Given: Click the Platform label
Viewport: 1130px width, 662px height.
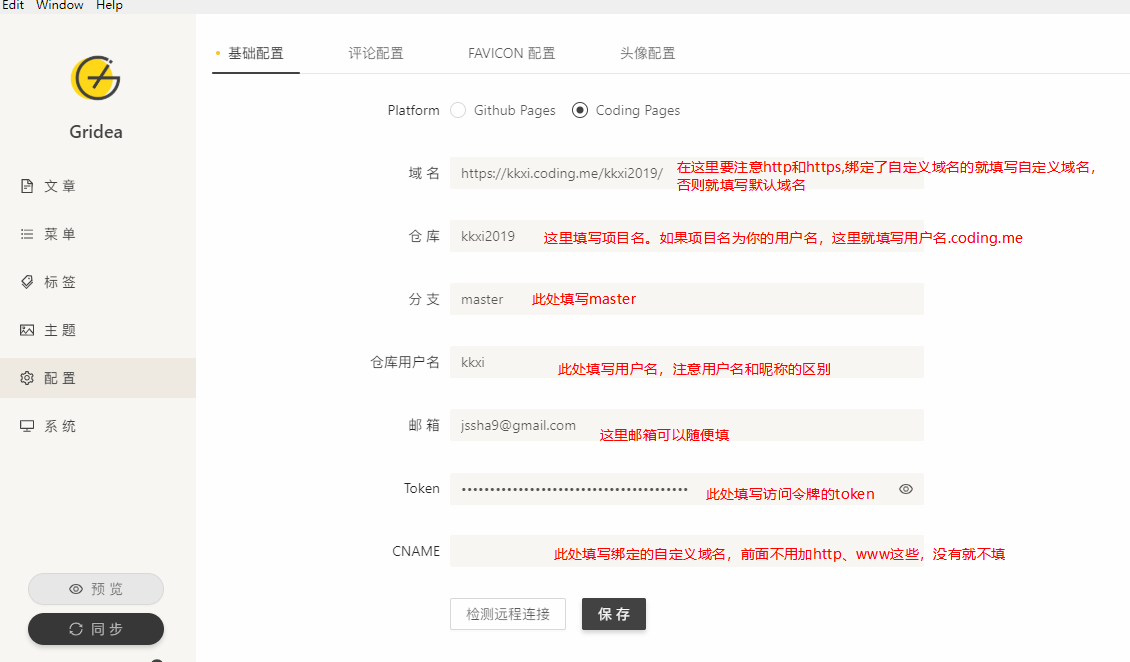Looking at the screenshot, I should (414, 110).
